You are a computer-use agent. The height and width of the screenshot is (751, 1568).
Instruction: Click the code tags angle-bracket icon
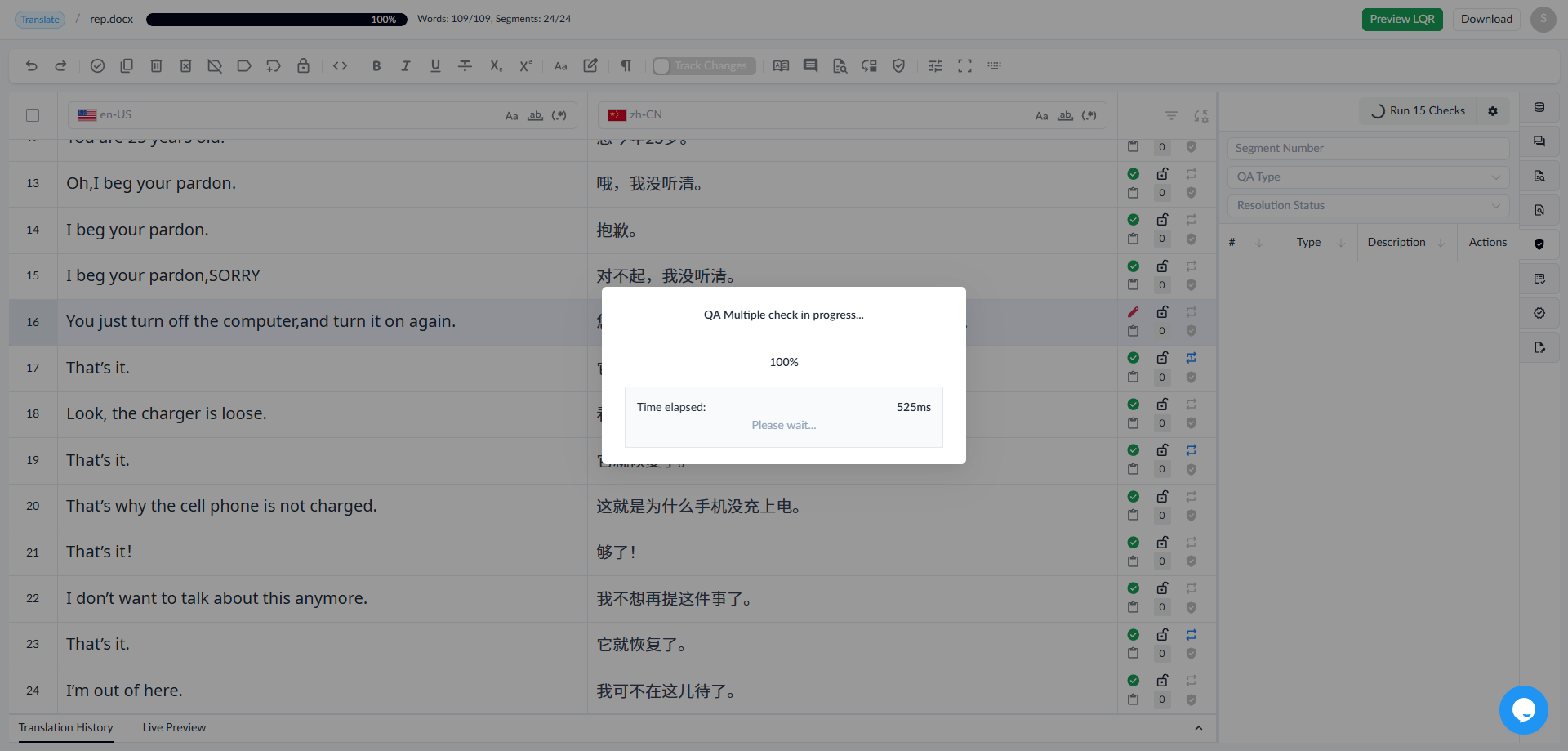point(341,66)
